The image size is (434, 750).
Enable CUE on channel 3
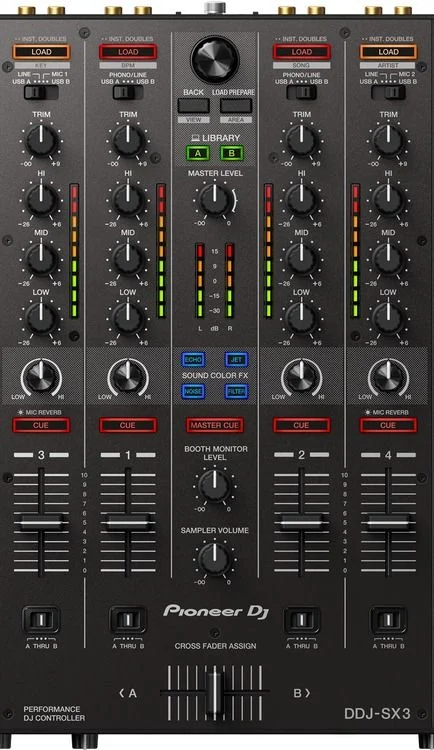coord(41,425)
